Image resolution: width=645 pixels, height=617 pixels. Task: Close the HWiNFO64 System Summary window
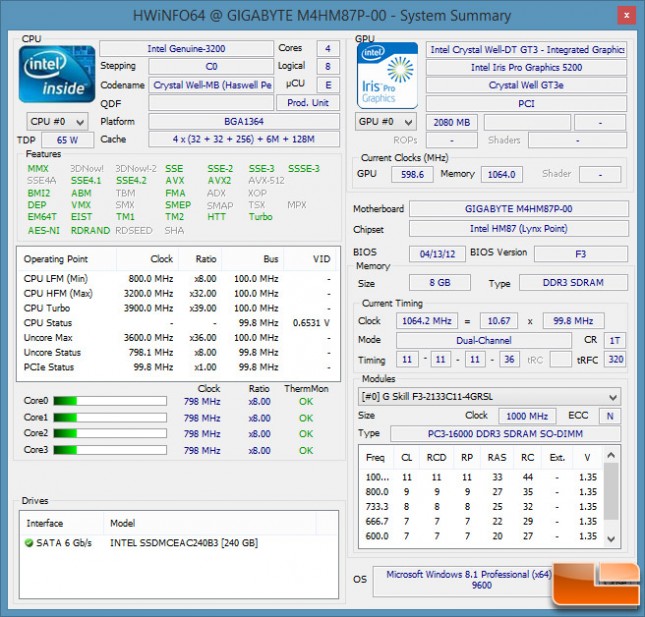point(626,16)
